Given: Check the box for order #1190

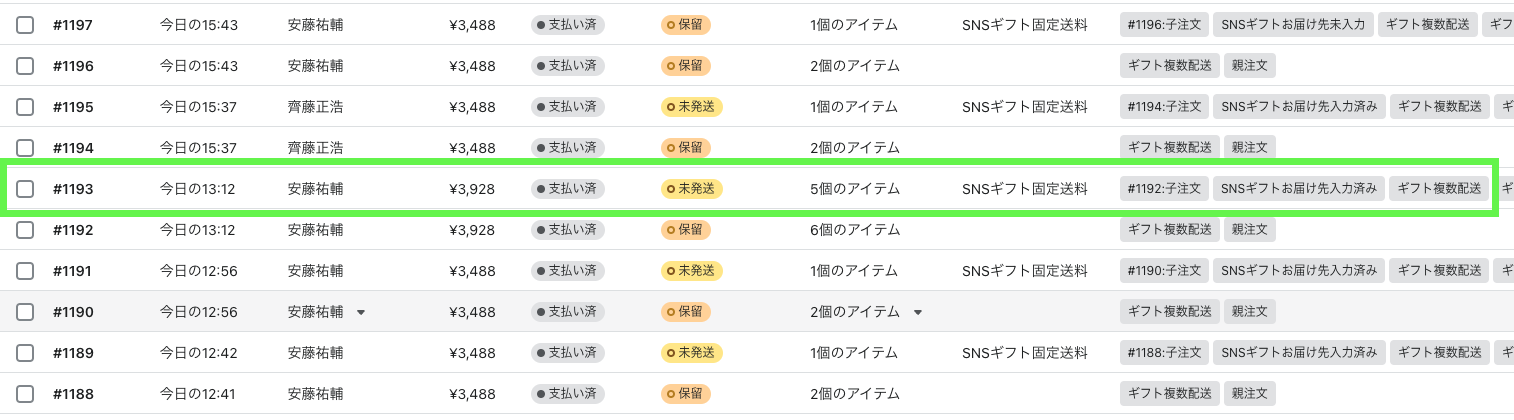Looking at the screenshot, I should click(x=25, y=312).
